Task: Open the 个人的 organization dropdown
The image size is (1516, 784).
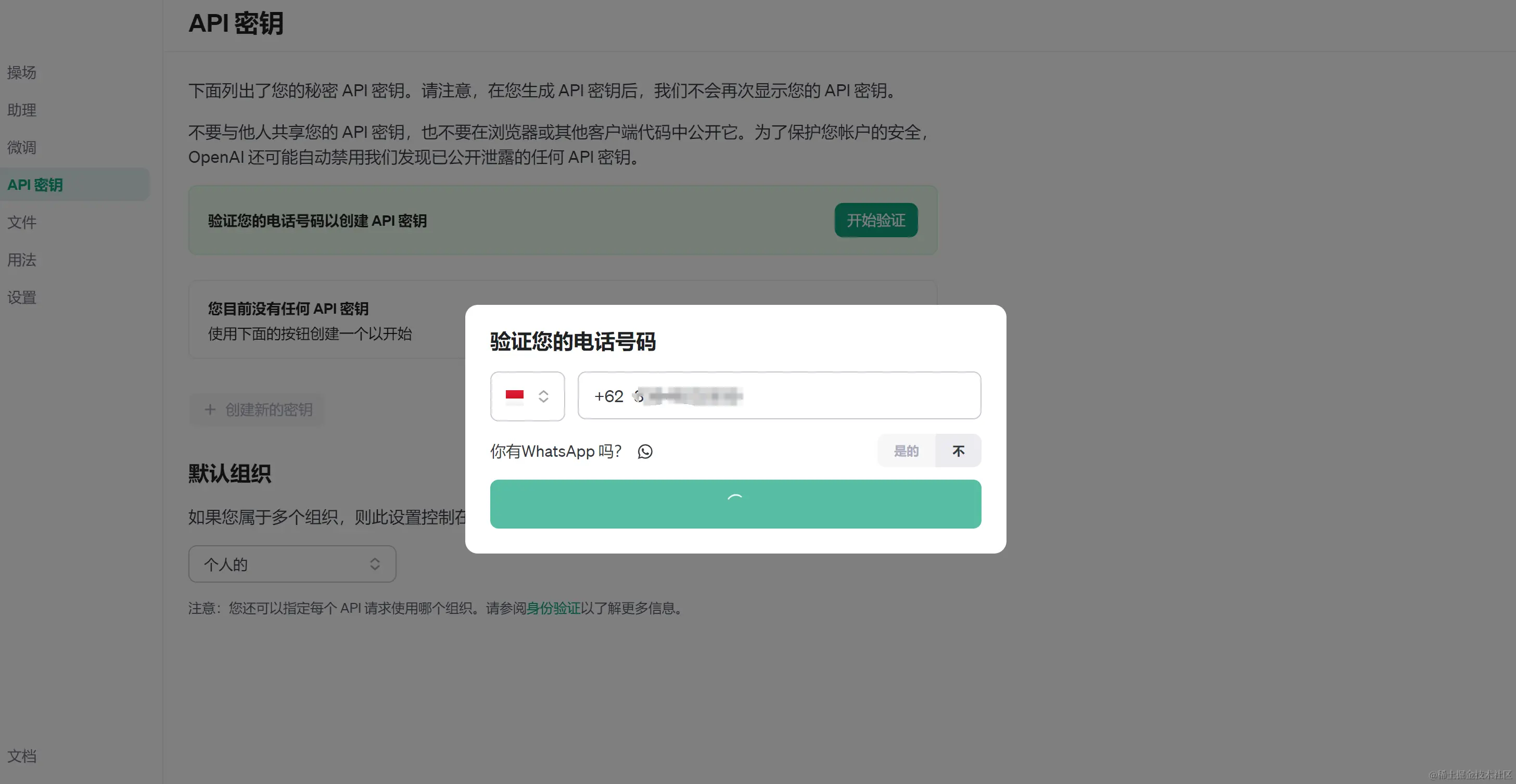Action: tap(292, 563)
